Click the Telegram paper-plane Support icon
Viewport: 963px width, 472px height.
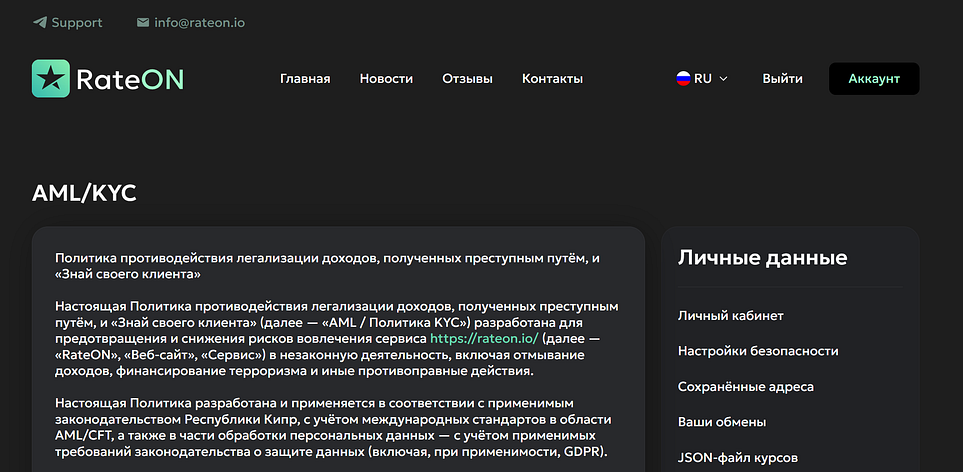(40, 22)
